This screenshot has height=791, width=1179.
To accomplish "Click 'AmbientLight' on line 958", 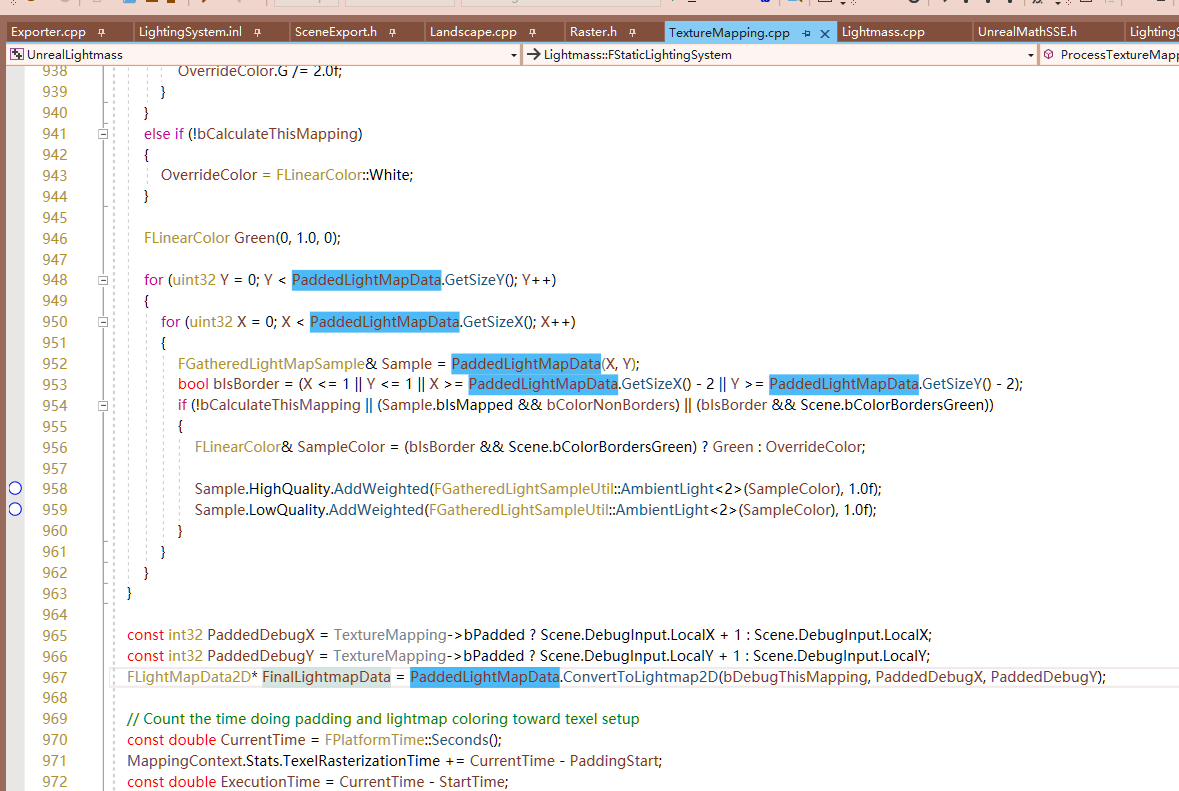I will click(x=667, y=489).
